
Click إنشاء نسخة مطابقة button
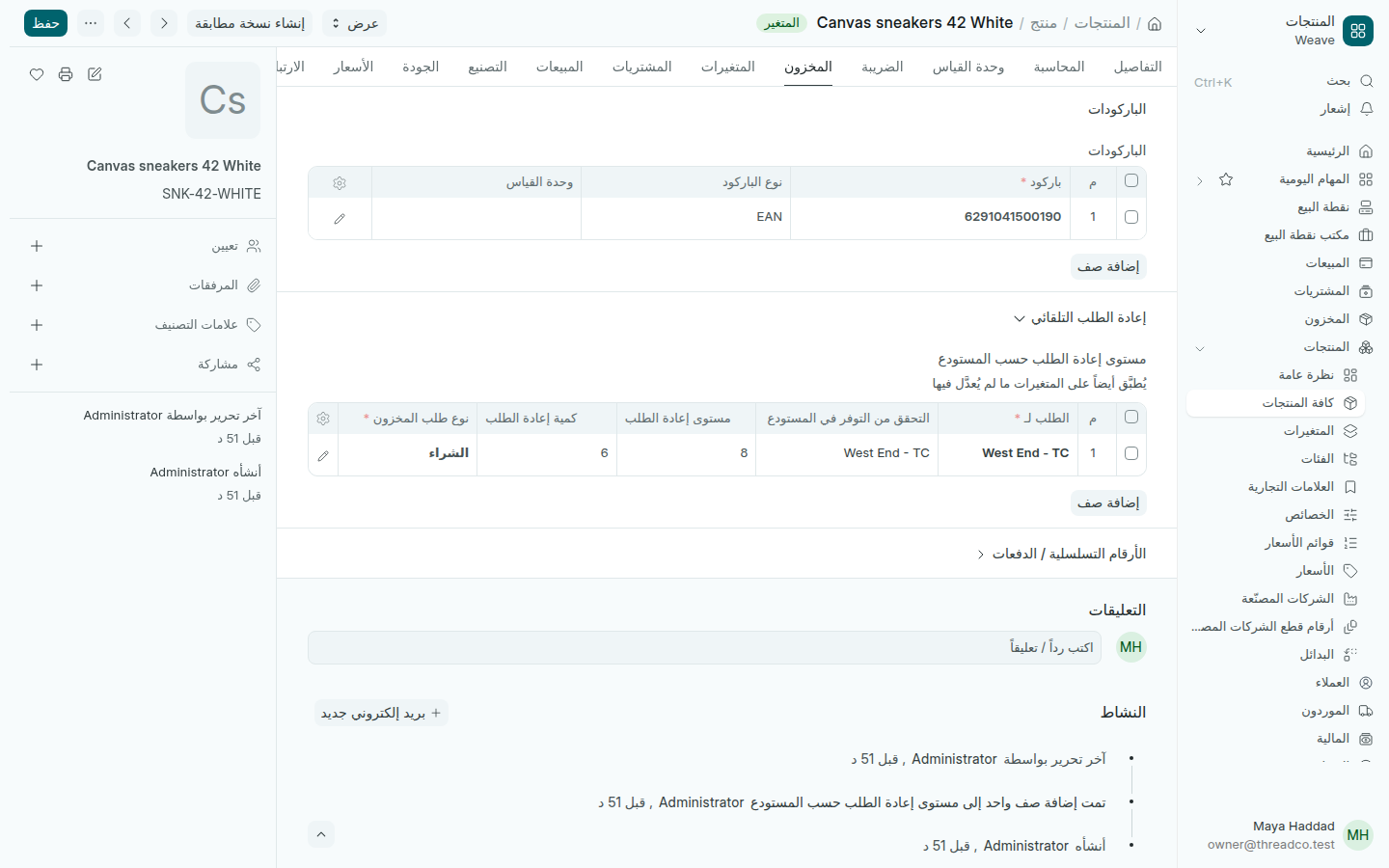click(x=250, y=23)
